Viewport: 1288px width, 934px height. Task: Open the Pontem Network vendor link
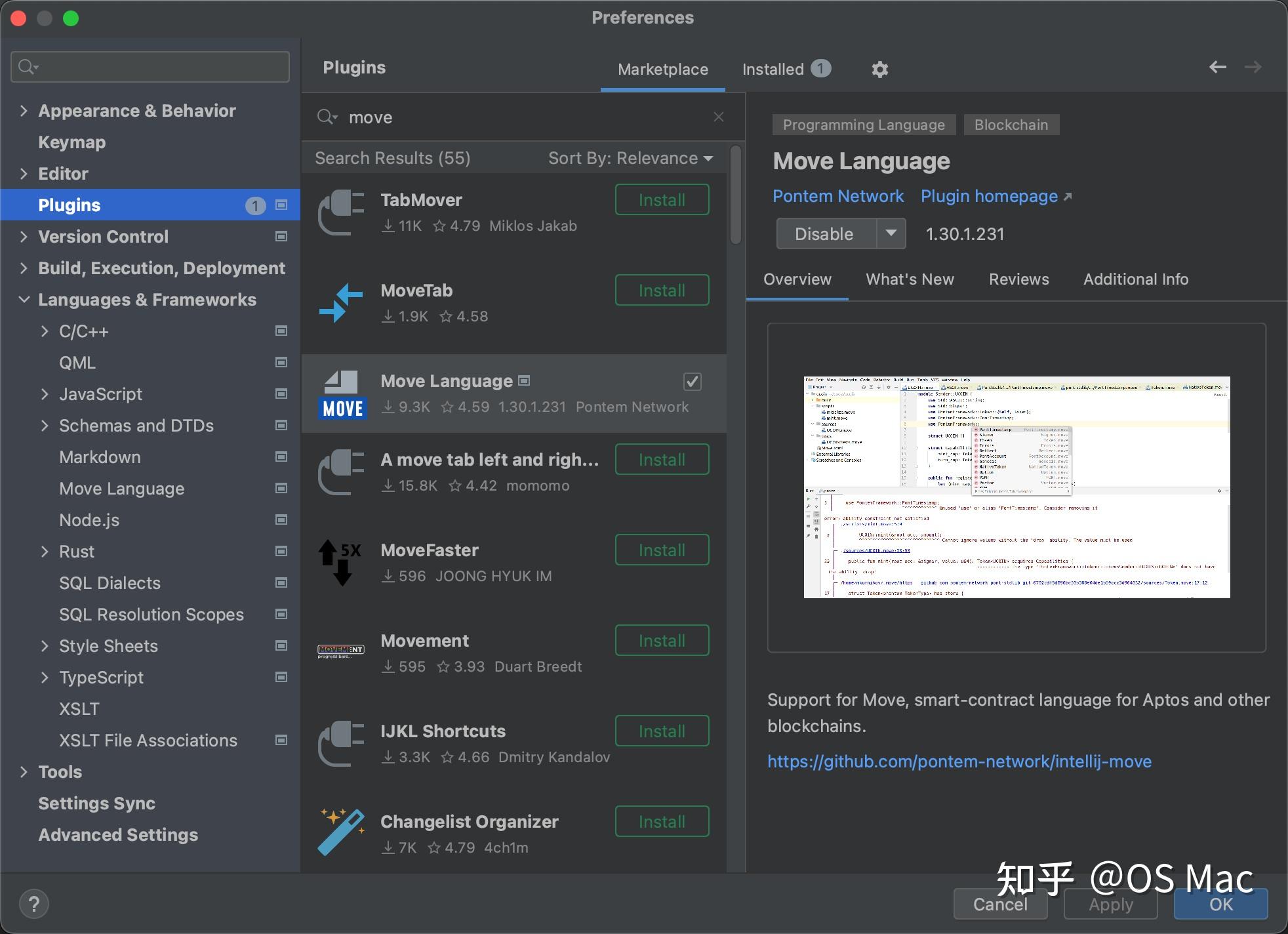pyautogui.click(x=838, y=196)
